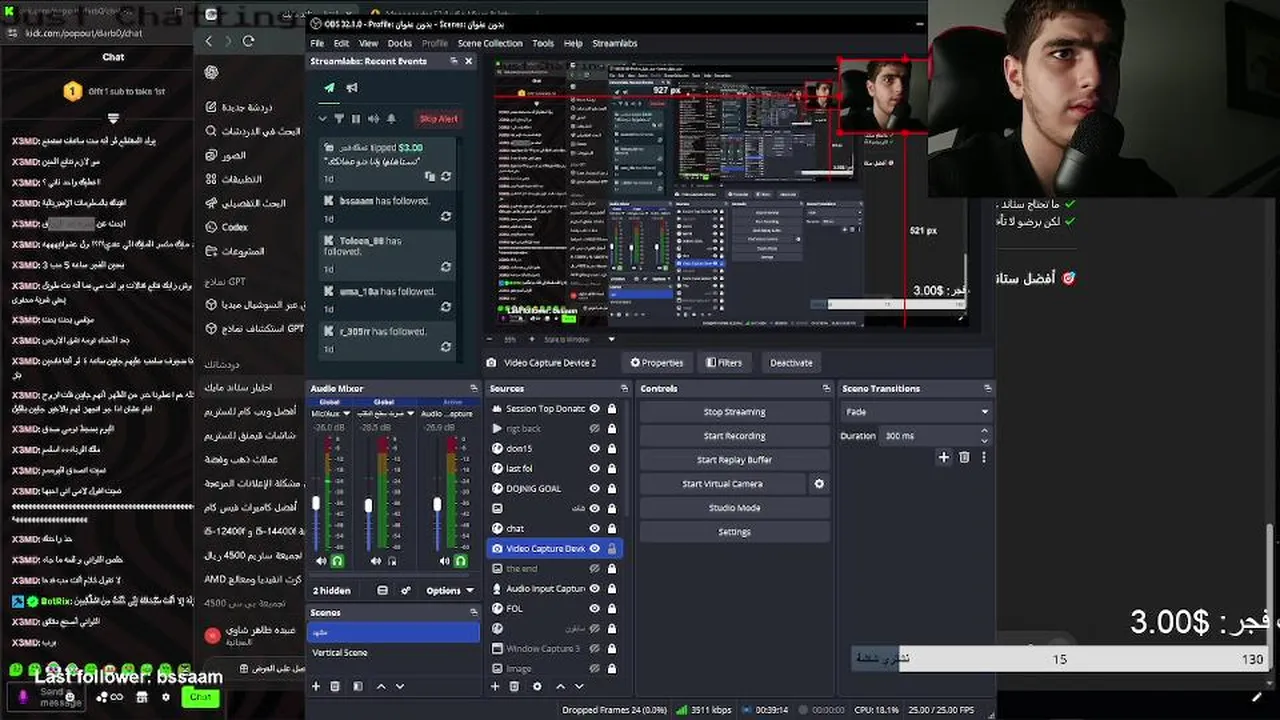Hide the Session Top Donator source
1280x720 pixels.
click(595, 409)
